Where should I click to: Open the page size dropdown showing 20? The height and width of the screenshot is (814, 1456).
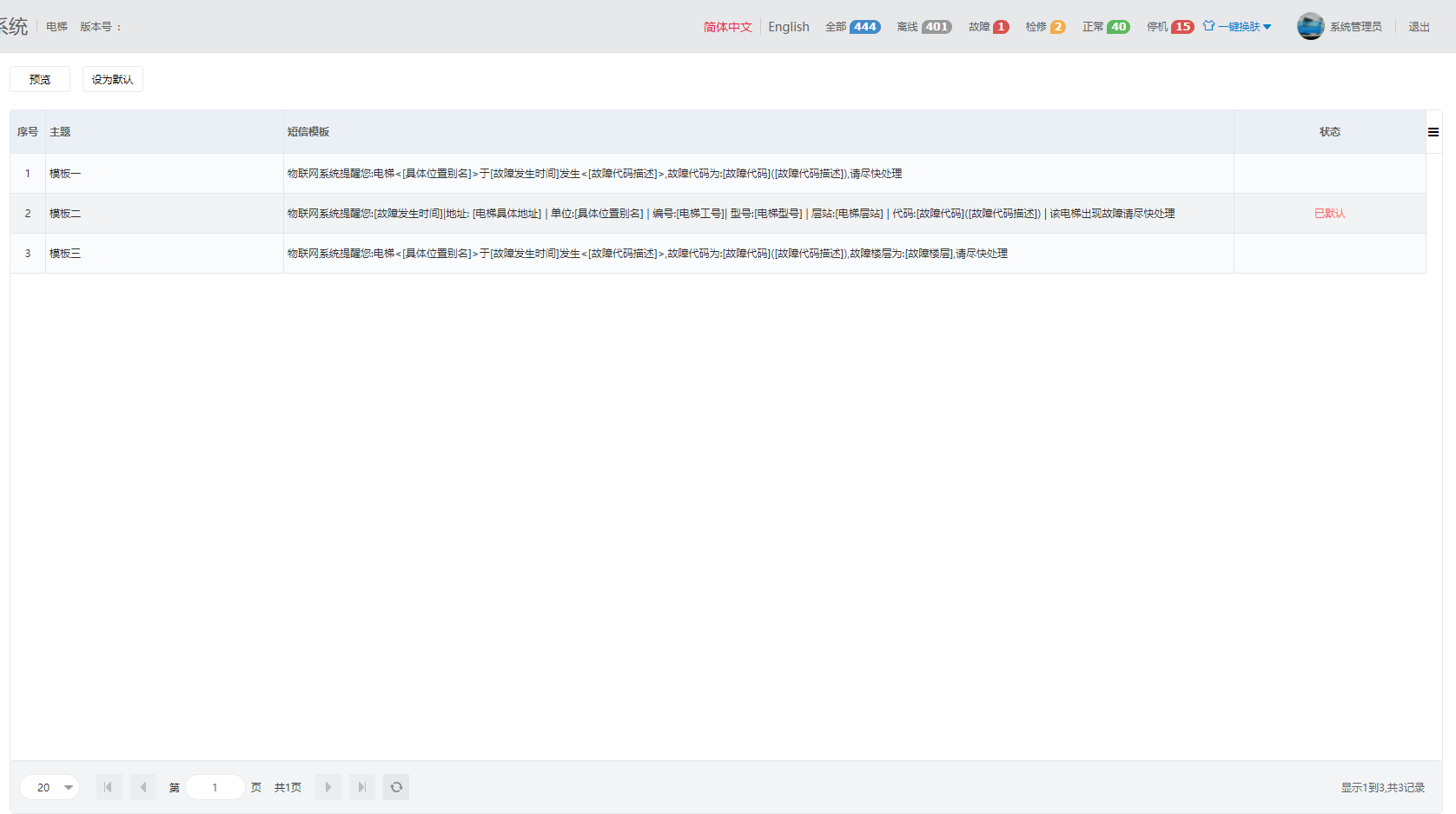[x=50, y=787]
